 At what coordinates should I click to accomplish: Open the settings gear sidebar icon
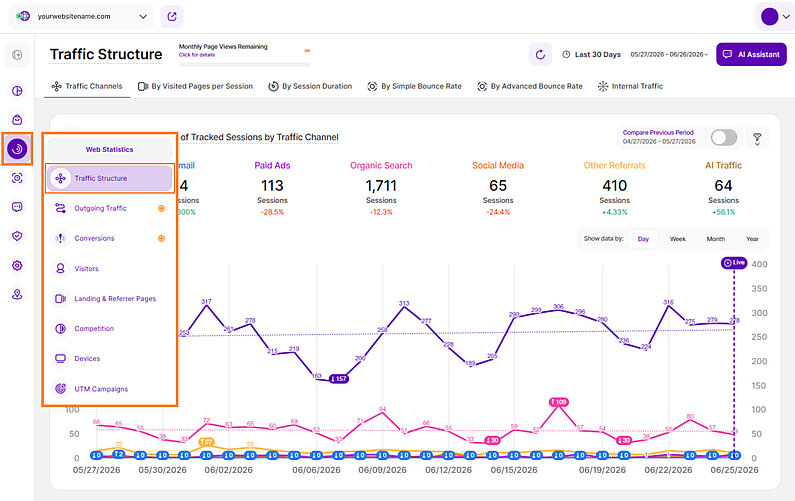(17, 265)
